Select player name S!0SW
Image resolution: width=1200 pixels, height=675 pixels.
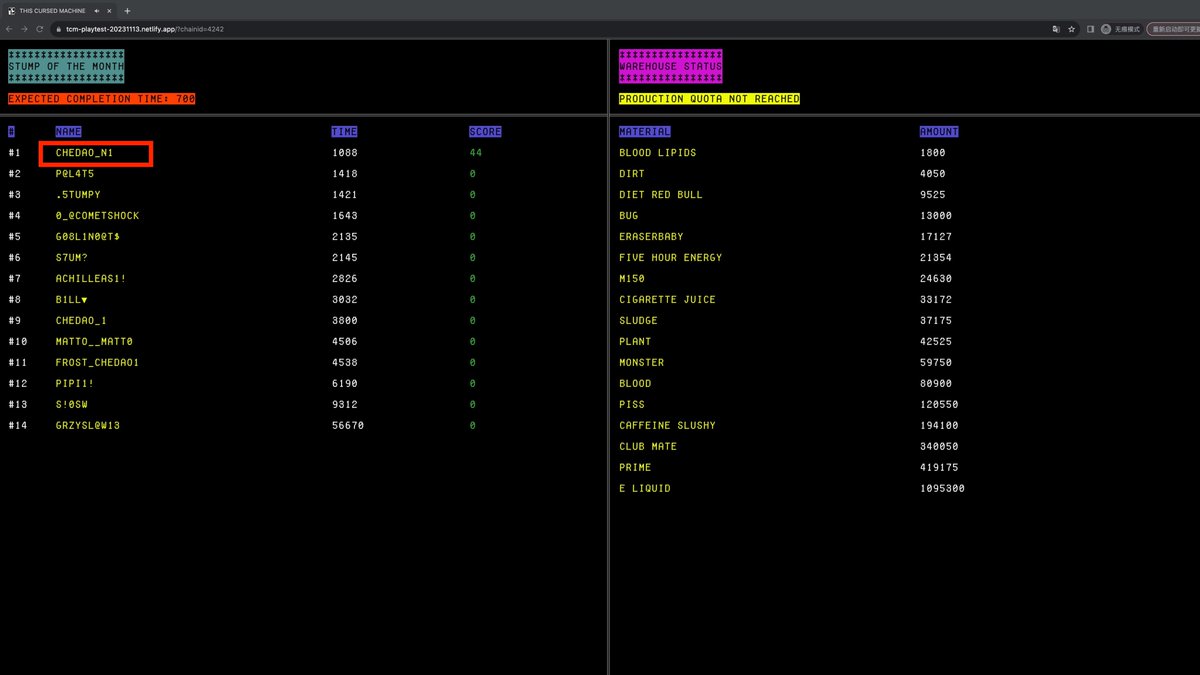click(x=72, y=405)
